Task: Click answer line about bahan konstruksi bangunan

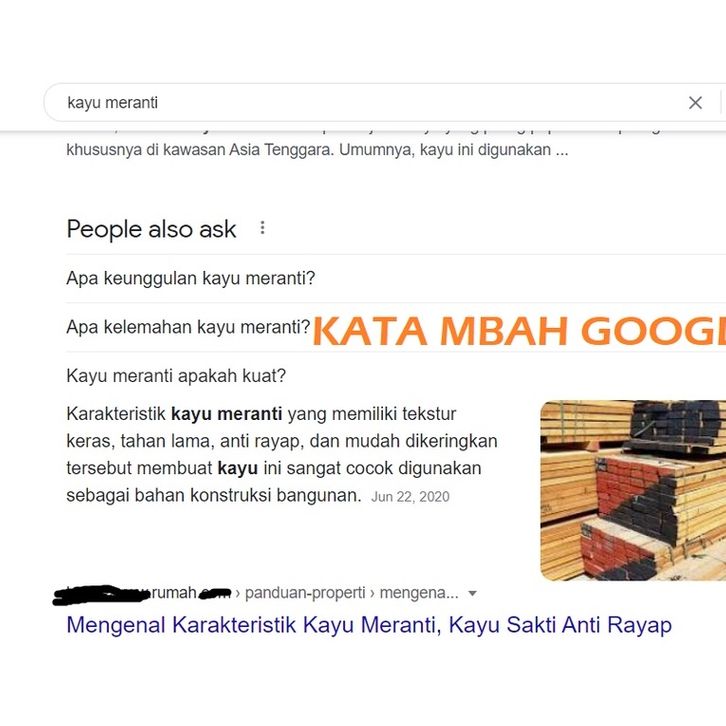Action: point(213,495)
